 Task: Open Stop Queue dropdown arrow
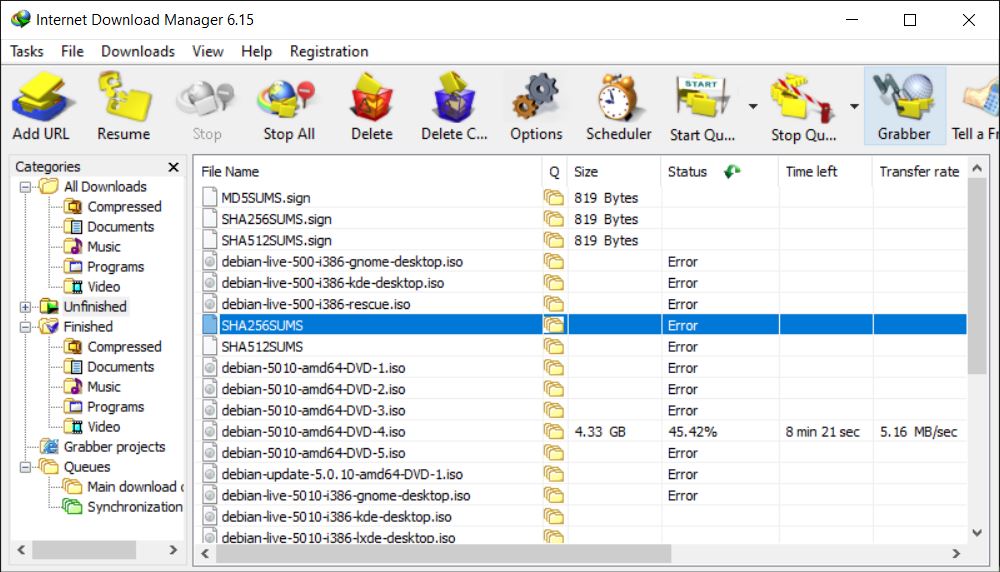854,106
